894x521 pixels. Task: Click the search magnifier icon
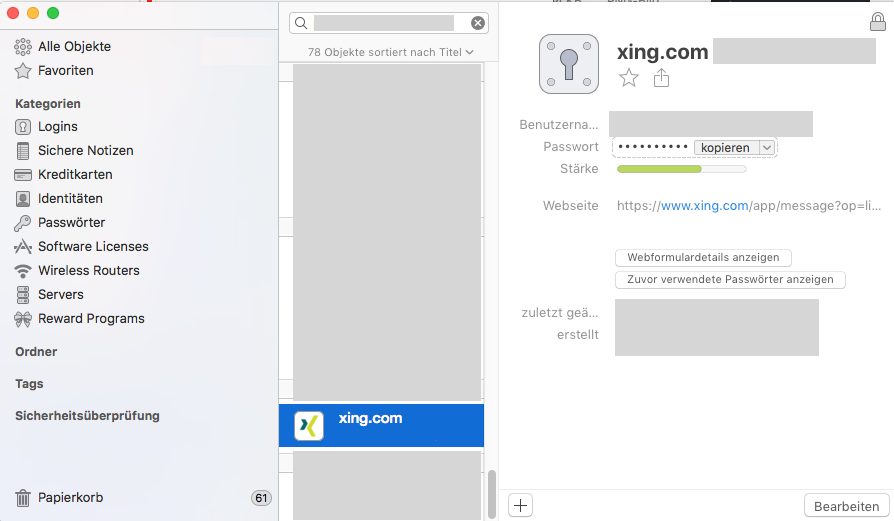click(301, 23)
